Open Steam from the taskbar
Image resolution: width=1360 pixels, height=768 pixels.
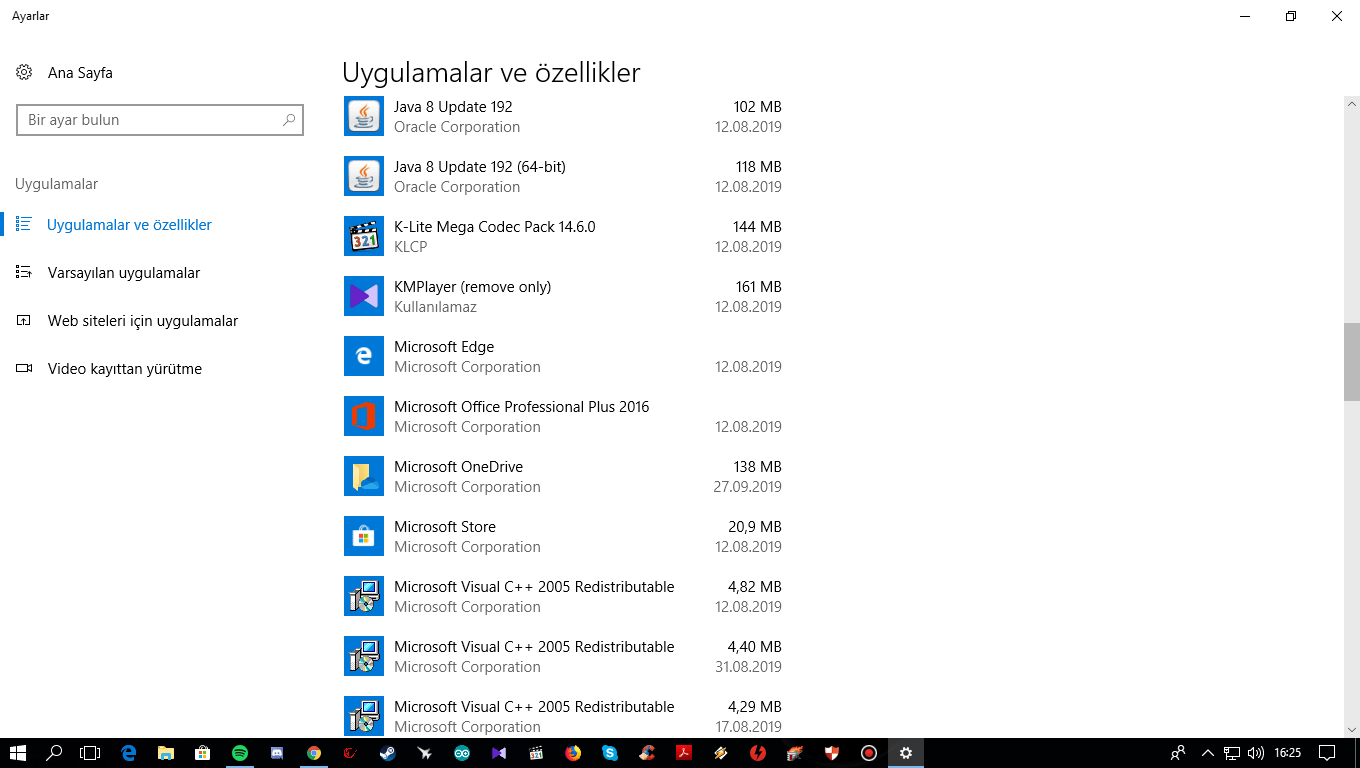(x=388, y=753)
